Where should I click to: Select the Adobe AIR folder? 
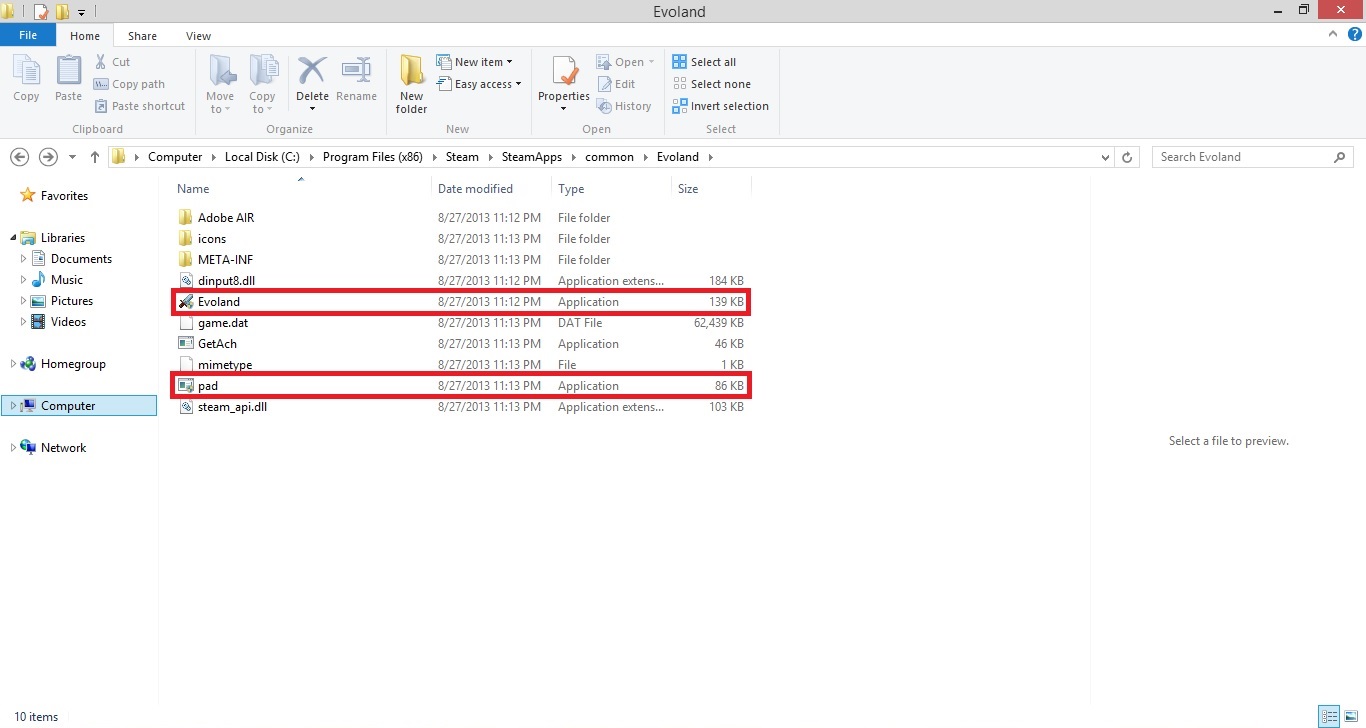[x=460, y=218]
